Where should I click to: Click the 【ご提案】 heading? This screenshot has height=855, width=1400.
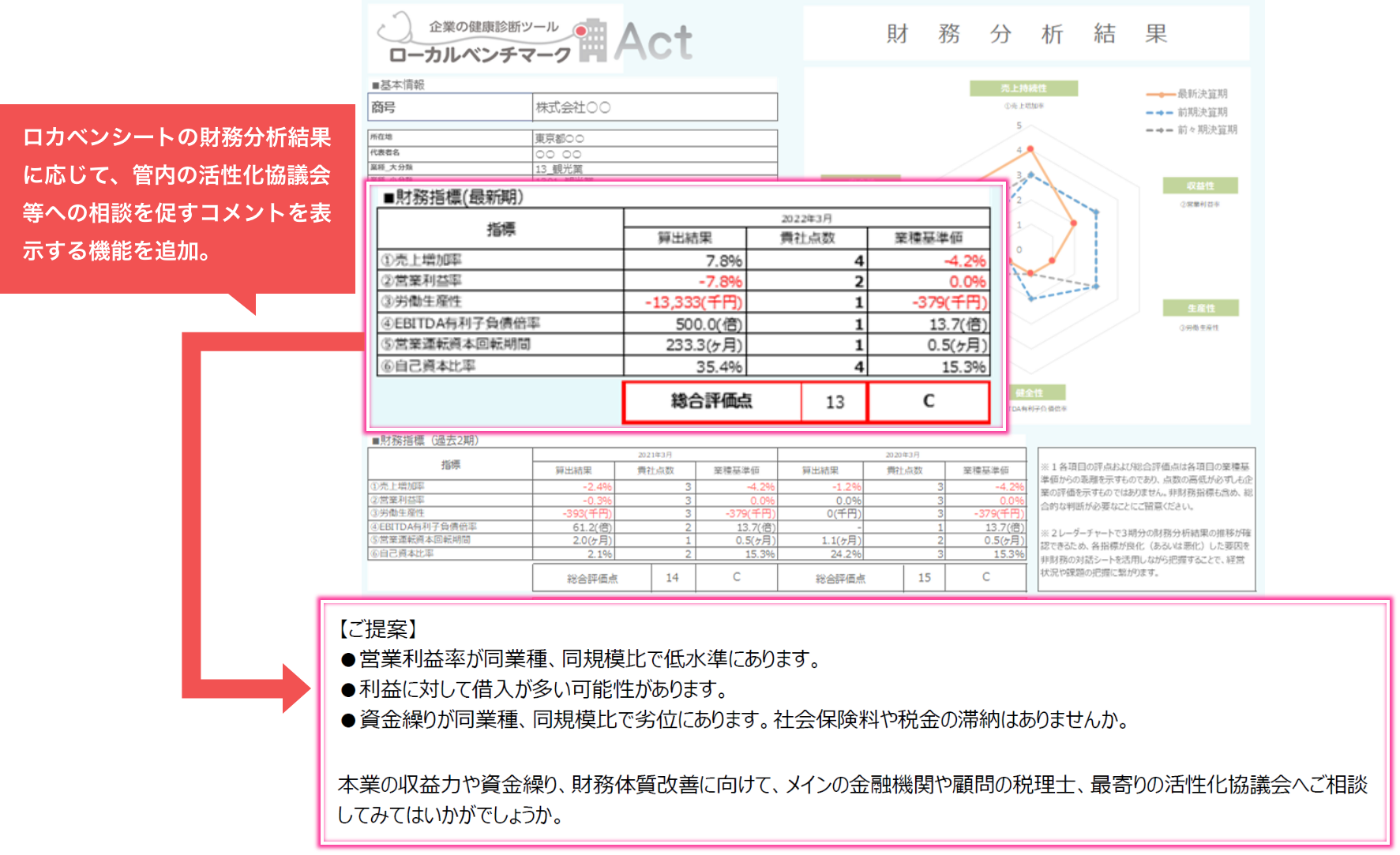click(378, 628)
